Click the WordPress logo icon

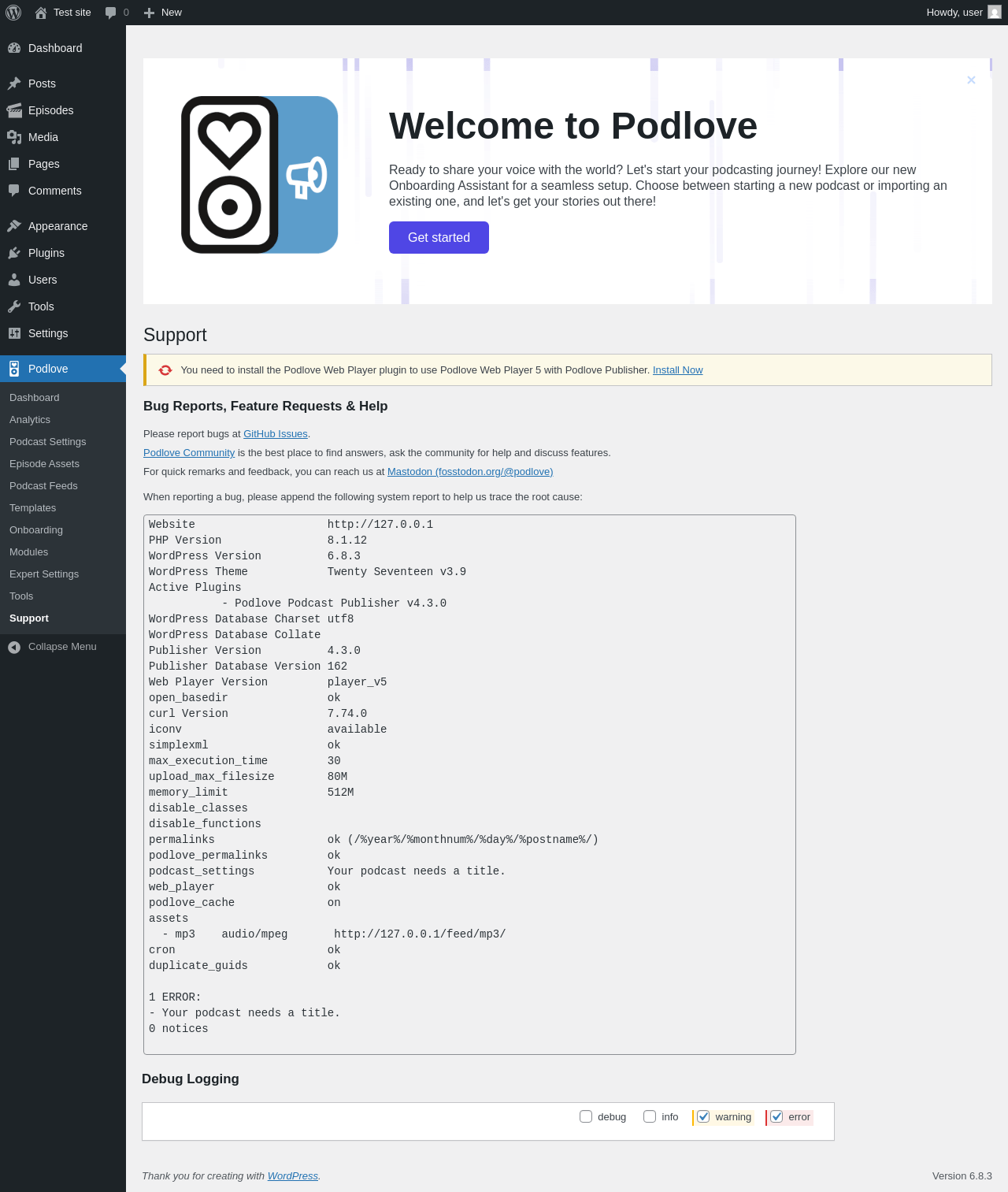(13, 13)
